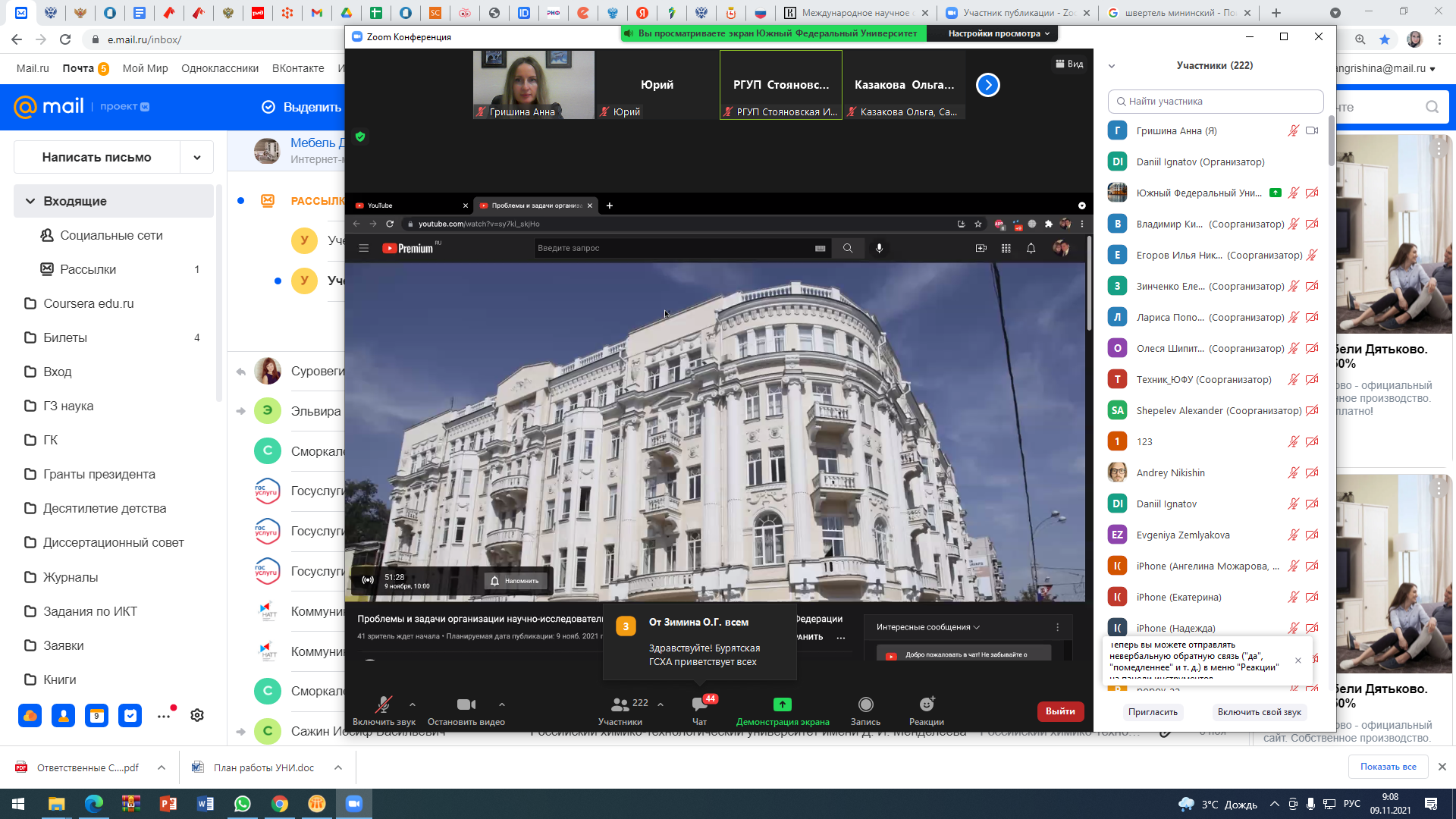Collapse the Входящие folder
The height and width of the screenshot is (819, 1456).
point(30,202)
